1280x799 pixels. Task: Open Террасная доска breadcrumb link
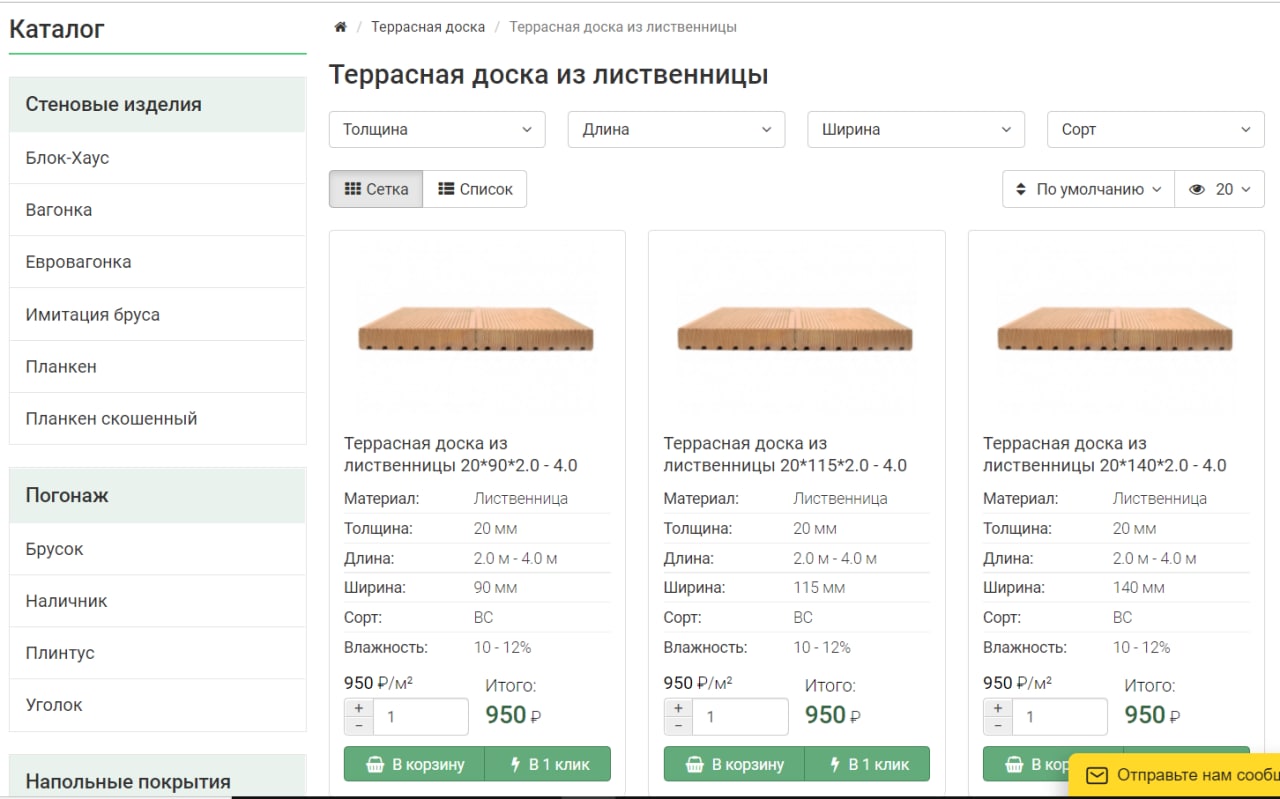coord(428,27)
